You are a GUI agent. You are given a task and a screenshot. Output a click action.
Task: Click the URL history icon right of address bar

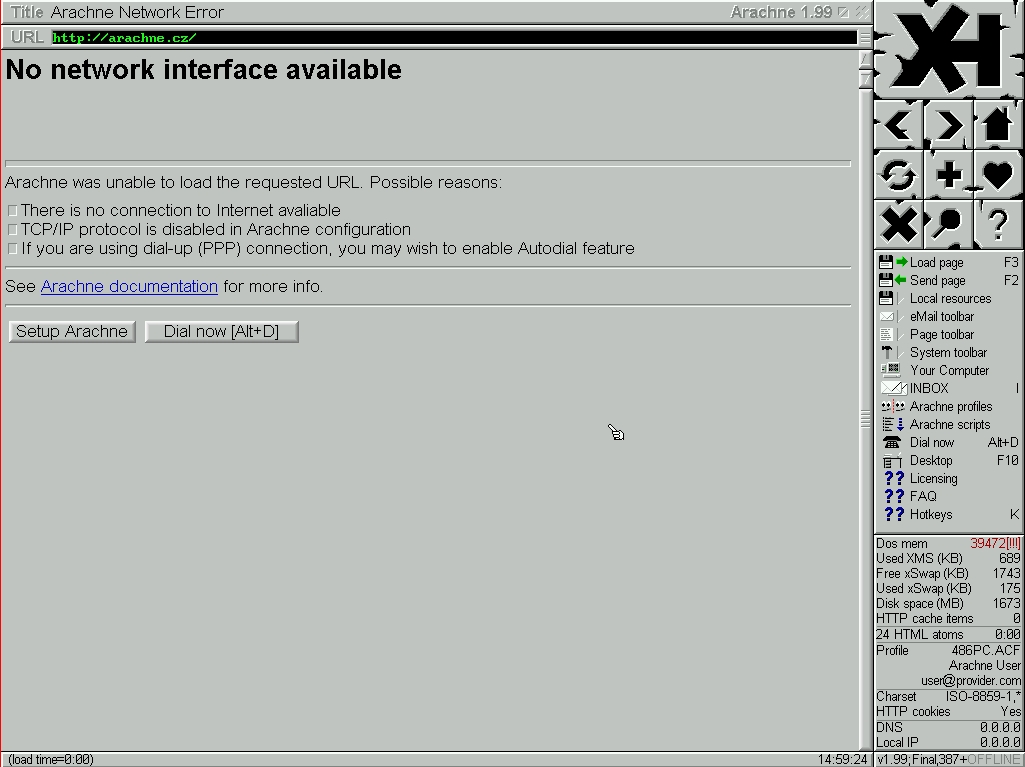point(864,37)
